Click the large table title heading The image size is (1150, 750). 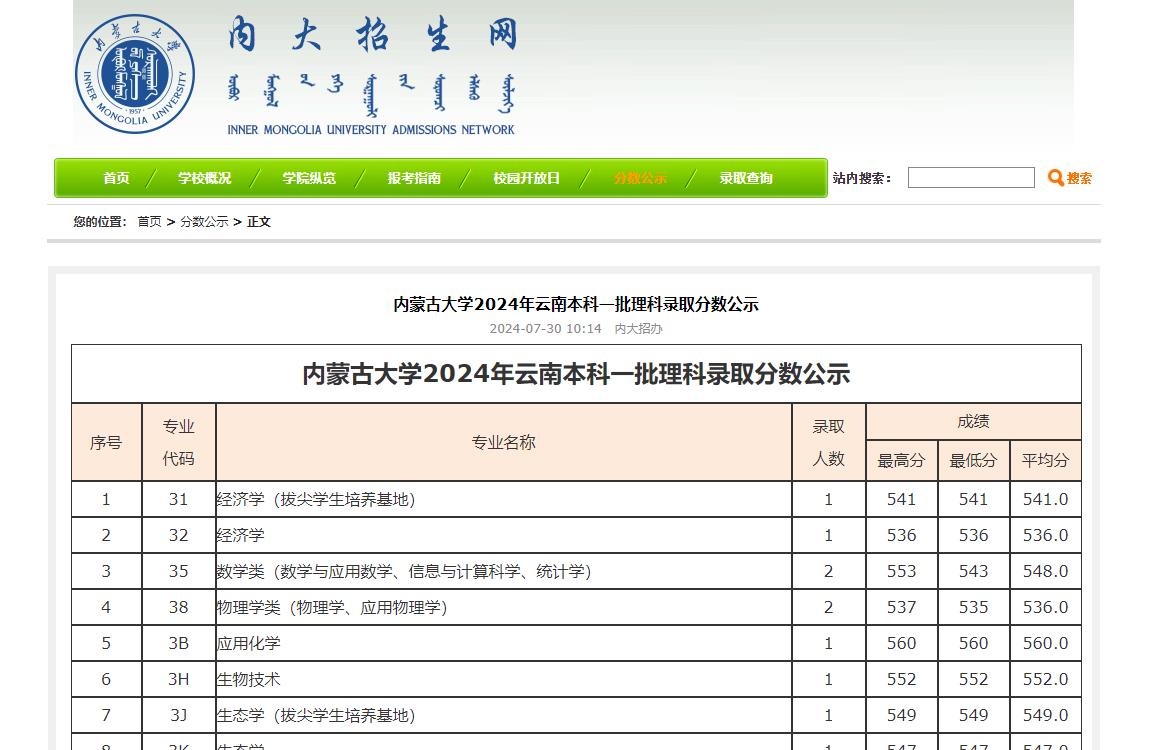(x=576, y=374)
